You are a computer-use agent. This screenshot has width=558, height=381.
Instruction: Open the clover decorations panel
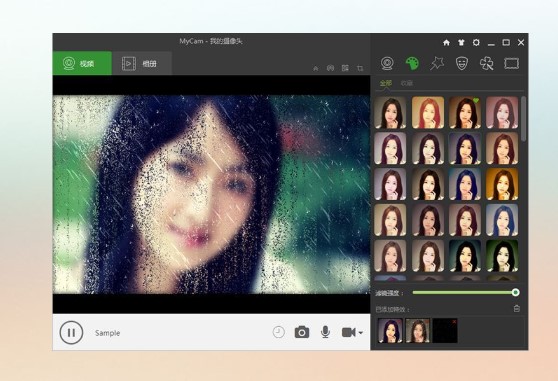486,63
